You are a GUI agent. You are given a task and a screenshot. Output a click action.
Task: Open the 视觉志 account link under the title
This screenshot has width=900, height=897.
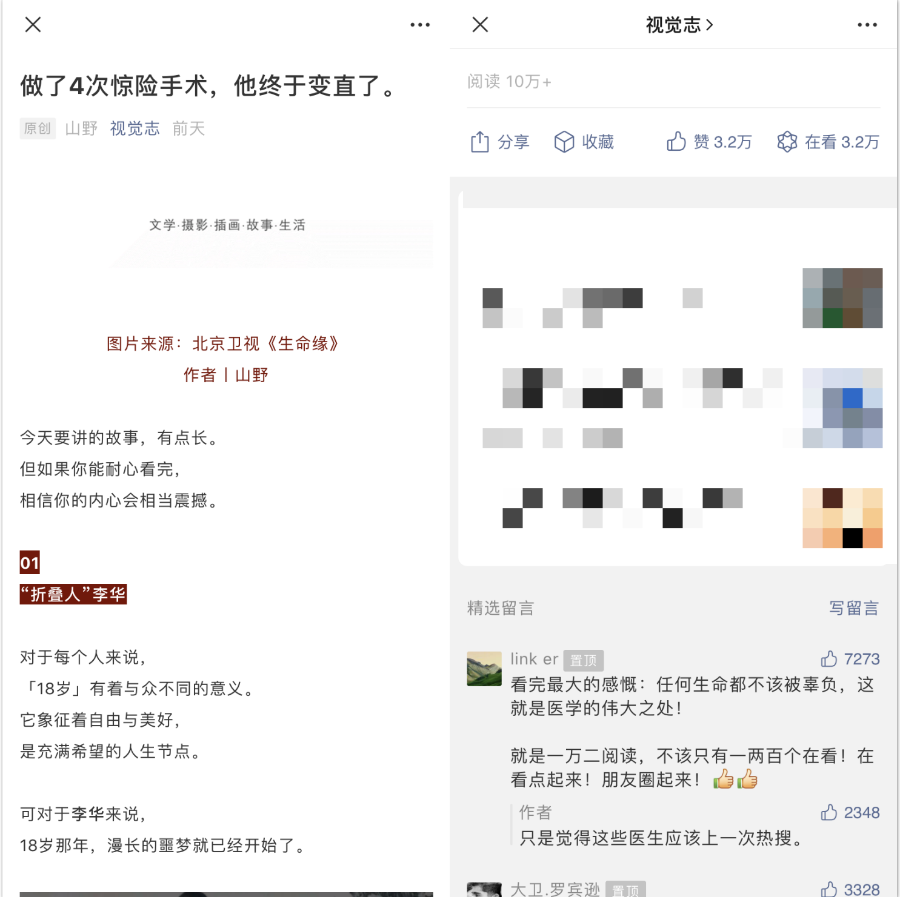pos(135,128)
